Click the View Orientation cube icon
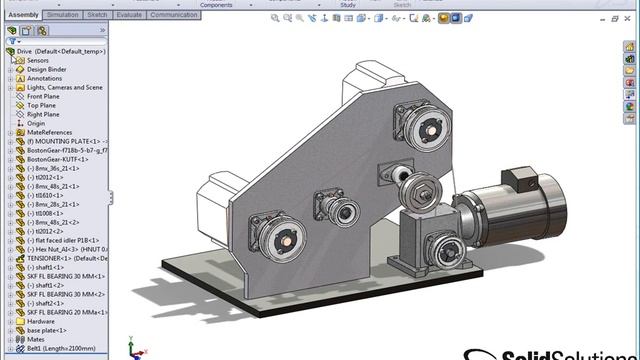The height and width of the screenshot is (360, 640). [x=360, y=18]
